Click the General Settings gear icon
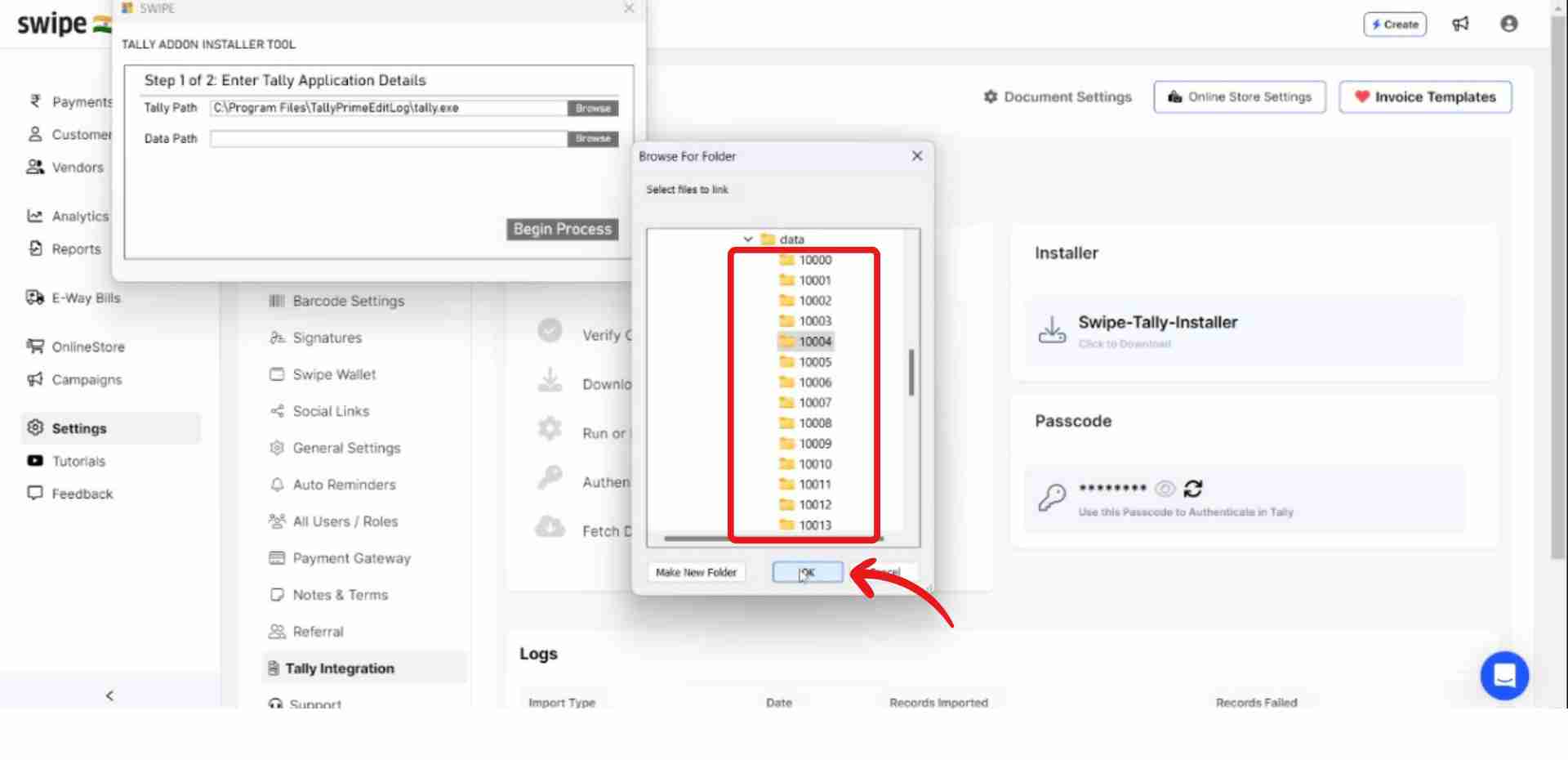 [x=277, y=448]
